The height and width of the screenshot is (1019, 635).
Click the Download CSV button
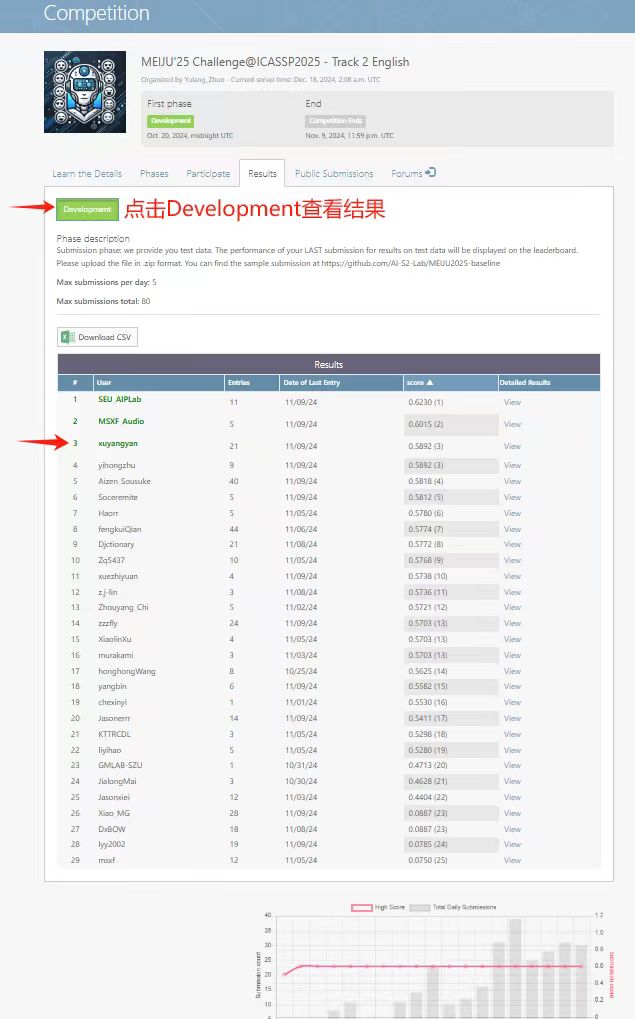coord(97,337)
